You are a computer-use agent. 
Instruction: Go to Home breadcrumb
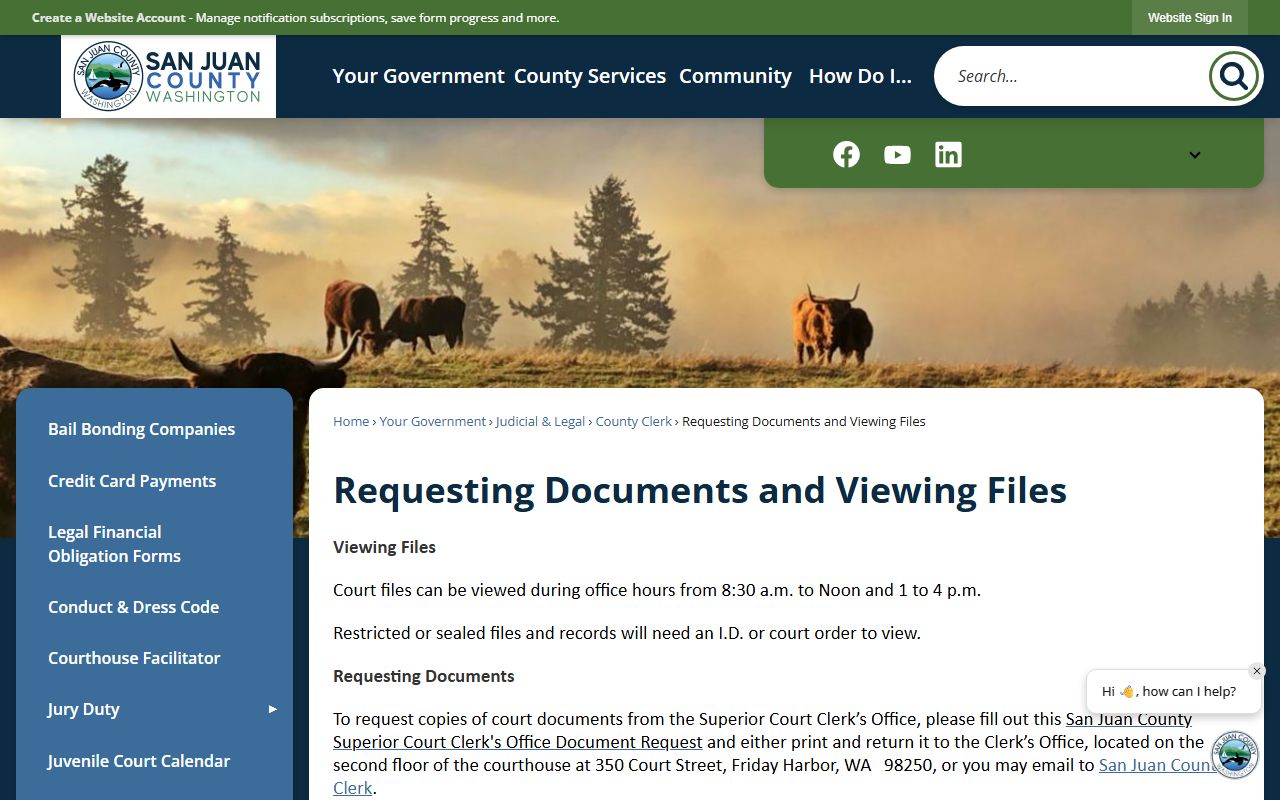[351, 421]
